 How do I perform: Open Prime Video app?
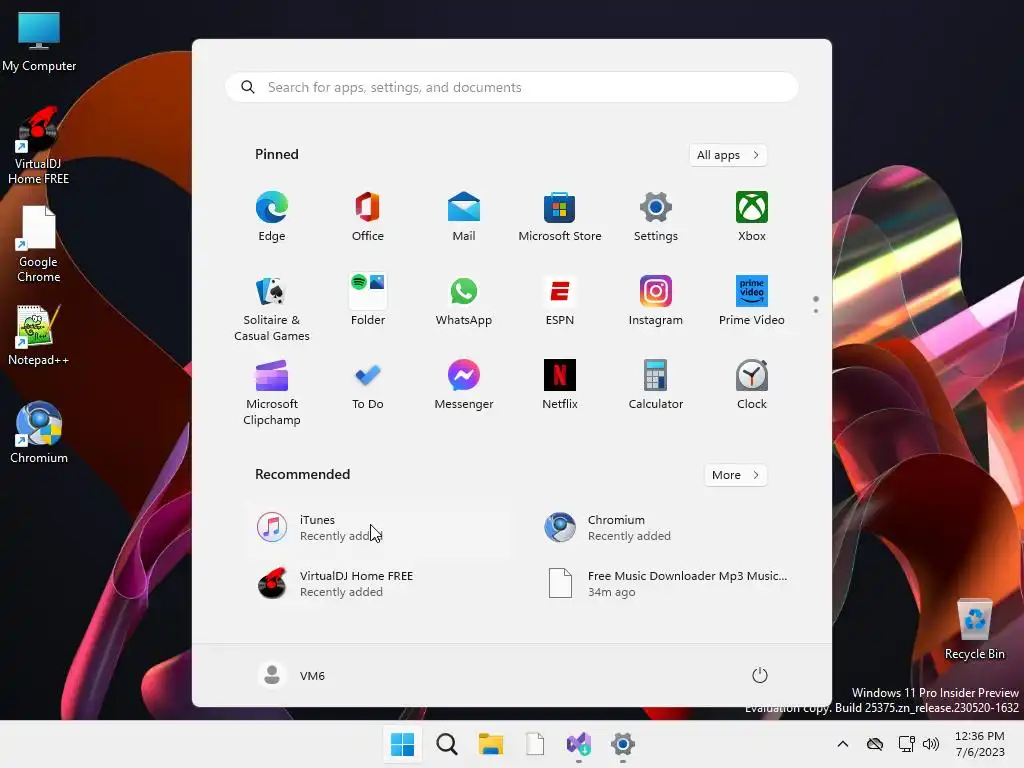752,300
